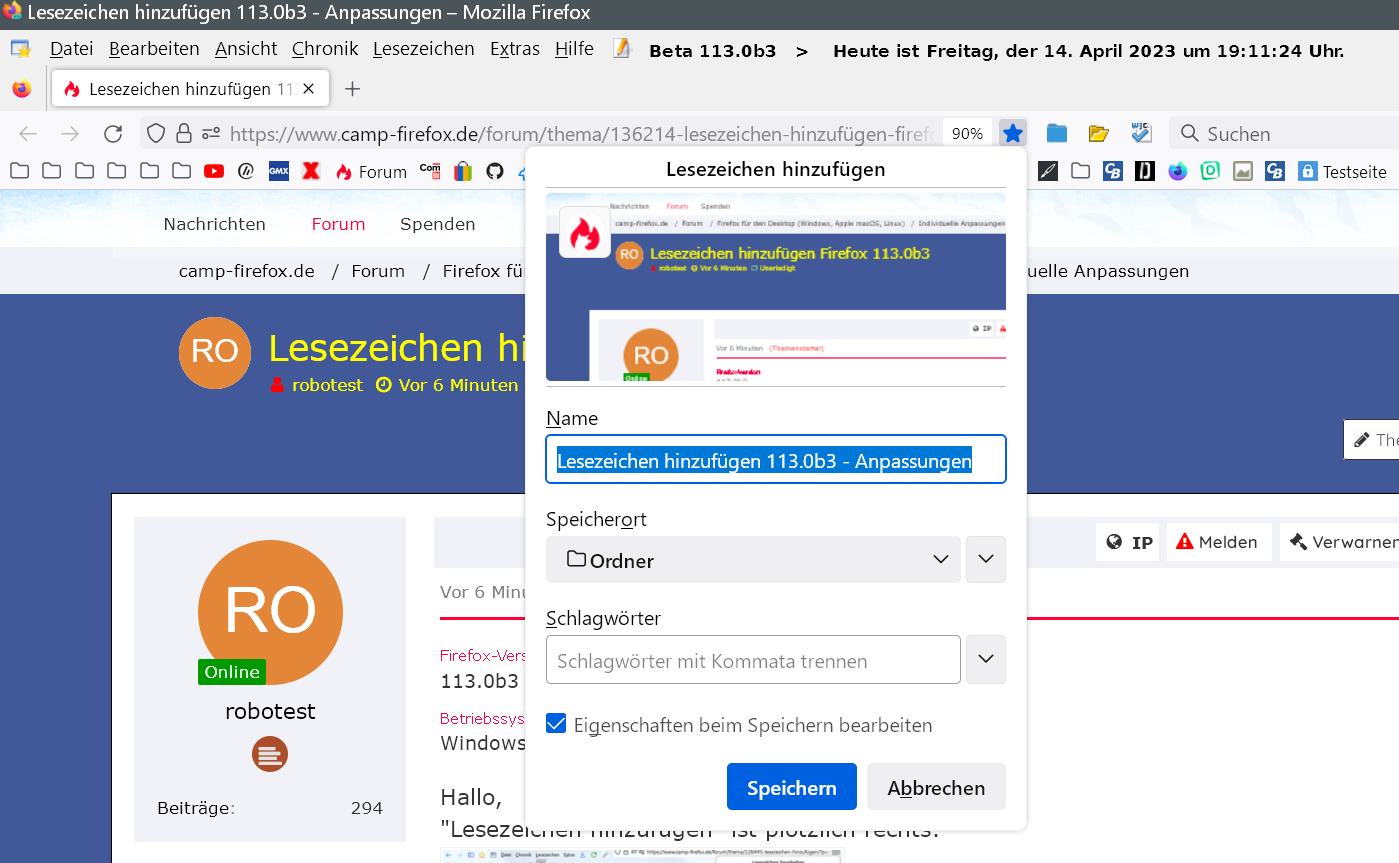The width and height of the screenshot is (1399, 863).
Task: Open the Firefox logo bookmark in toolbar
Action: (1178, 171)
